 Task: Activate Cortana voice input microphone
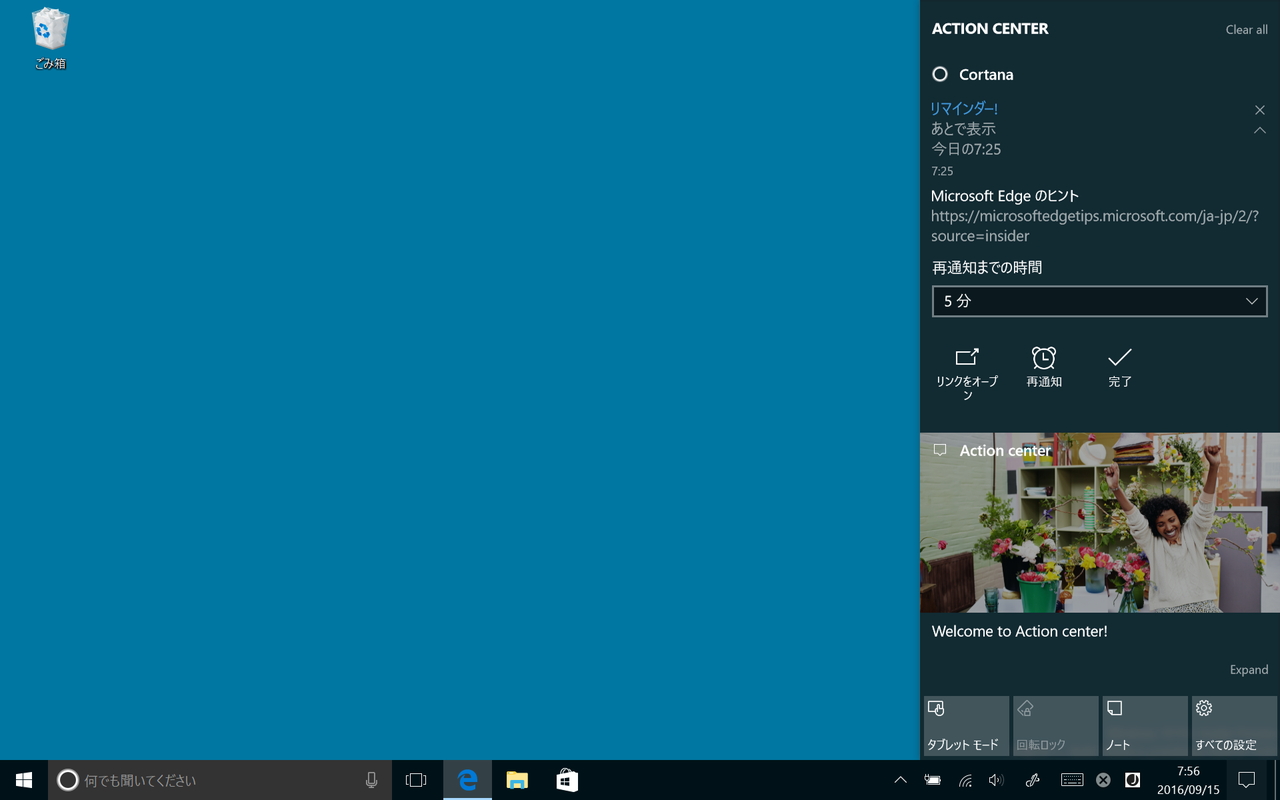pos(371,780)
